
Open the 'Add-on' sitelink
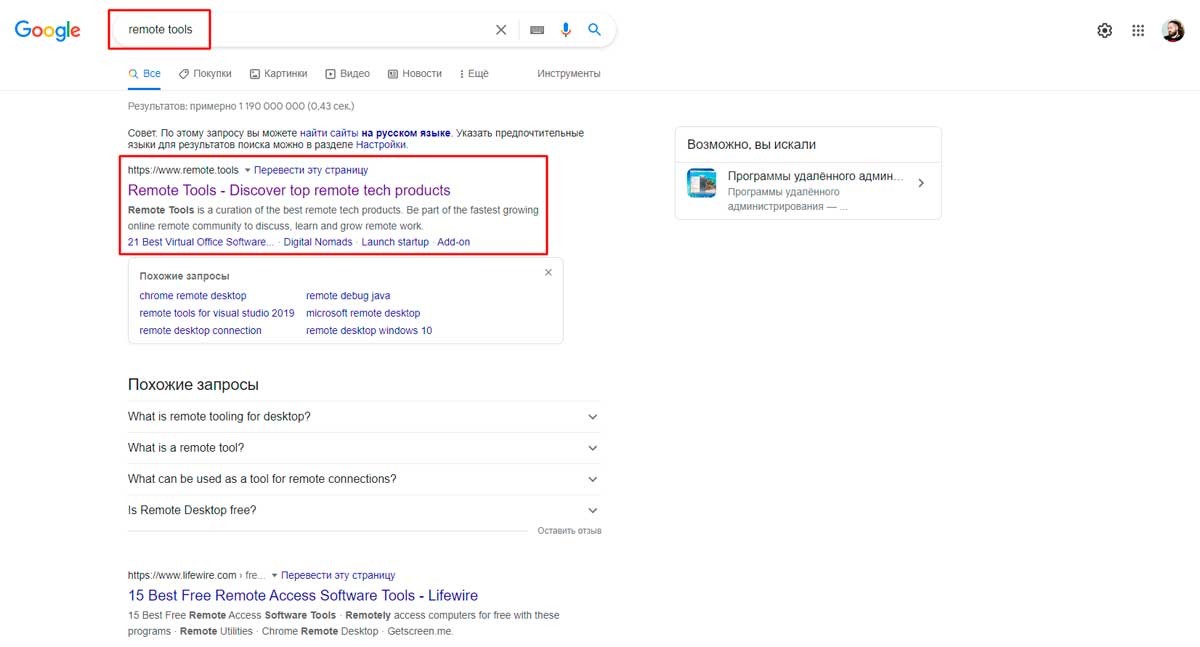tap(454, 242)
